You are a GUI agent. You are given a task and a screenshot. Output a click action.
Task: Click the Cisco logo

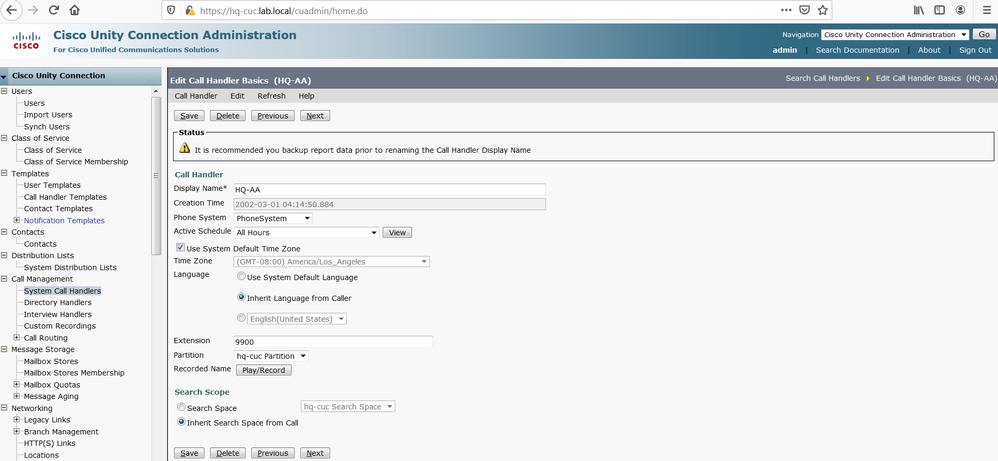click(26, 41)
